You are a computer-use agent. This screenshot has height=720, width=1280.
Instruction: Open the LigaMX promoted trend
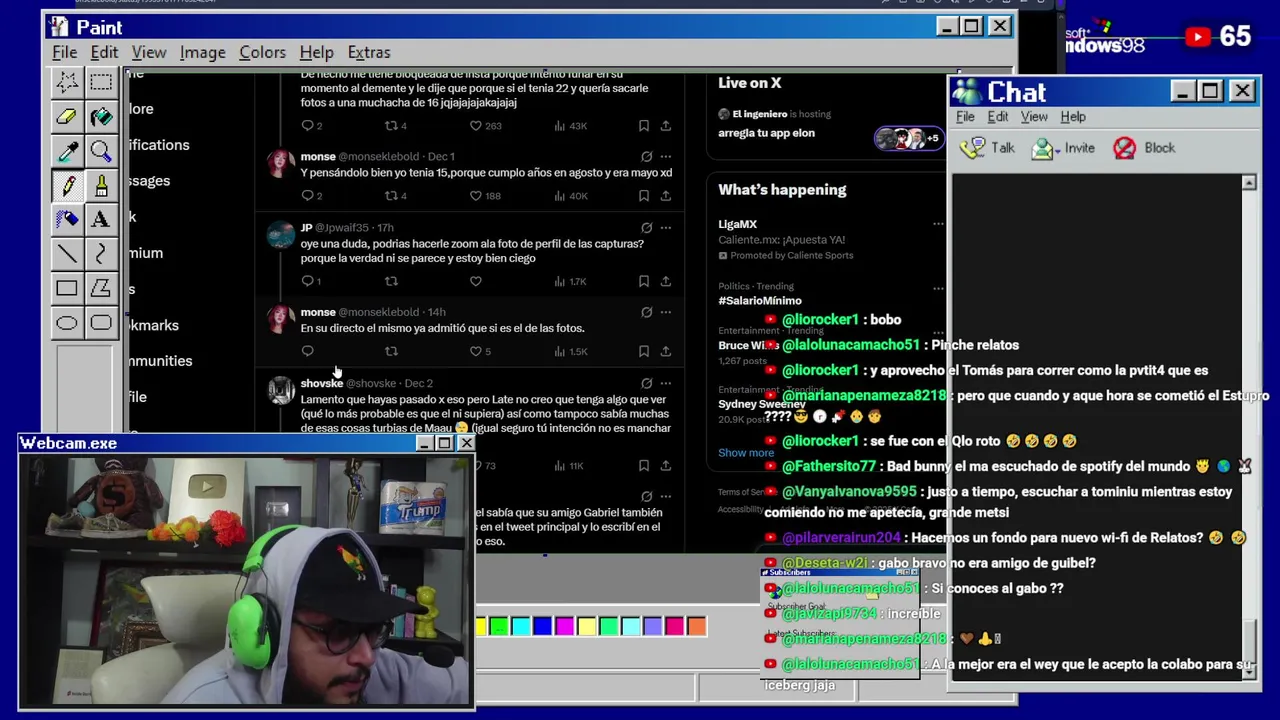tap(736, 224)
